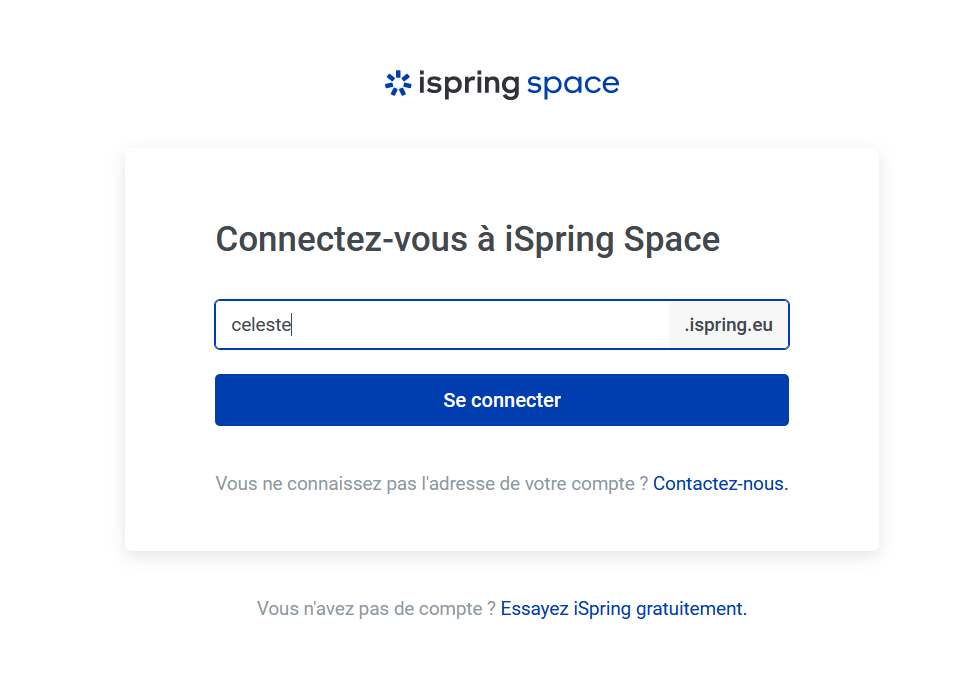Follow the "Essayez iSpring gratuitement" link
Viewport: 979px width, 682px height.
(x=623, y=608)
